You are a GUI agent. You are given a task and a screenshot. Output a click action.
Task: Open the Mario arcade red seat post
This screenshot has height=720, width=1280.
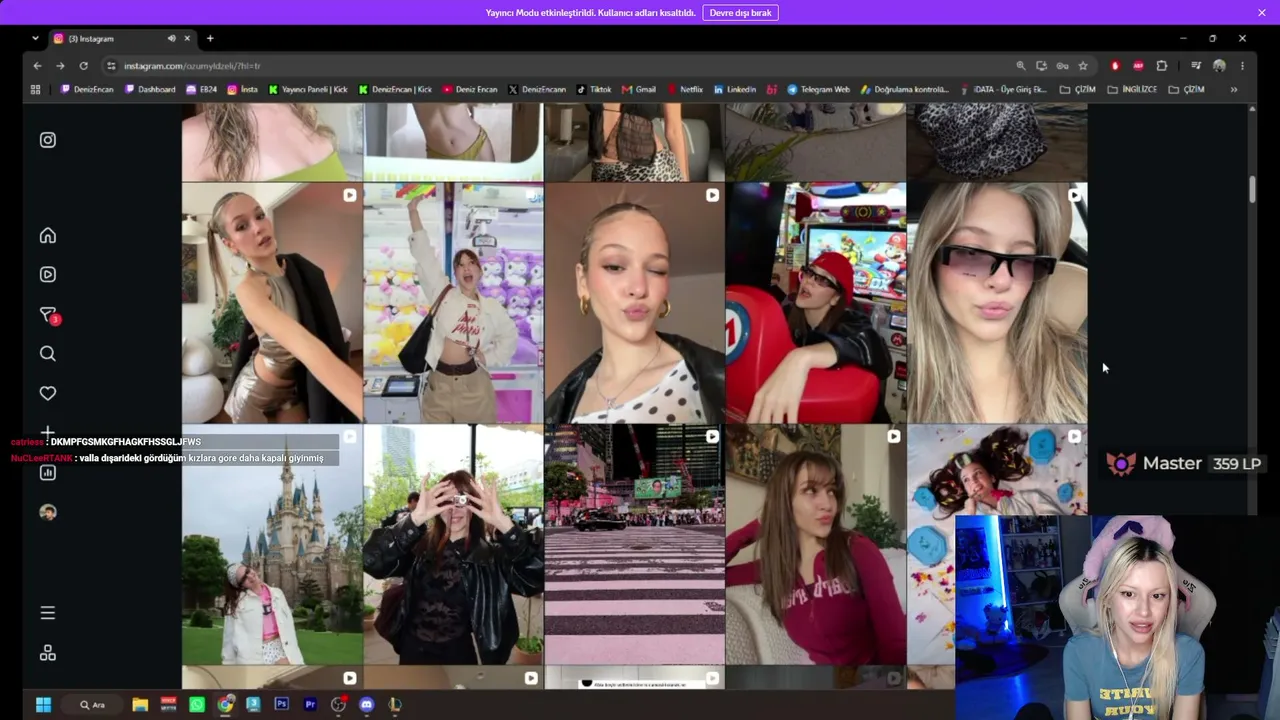816,303
